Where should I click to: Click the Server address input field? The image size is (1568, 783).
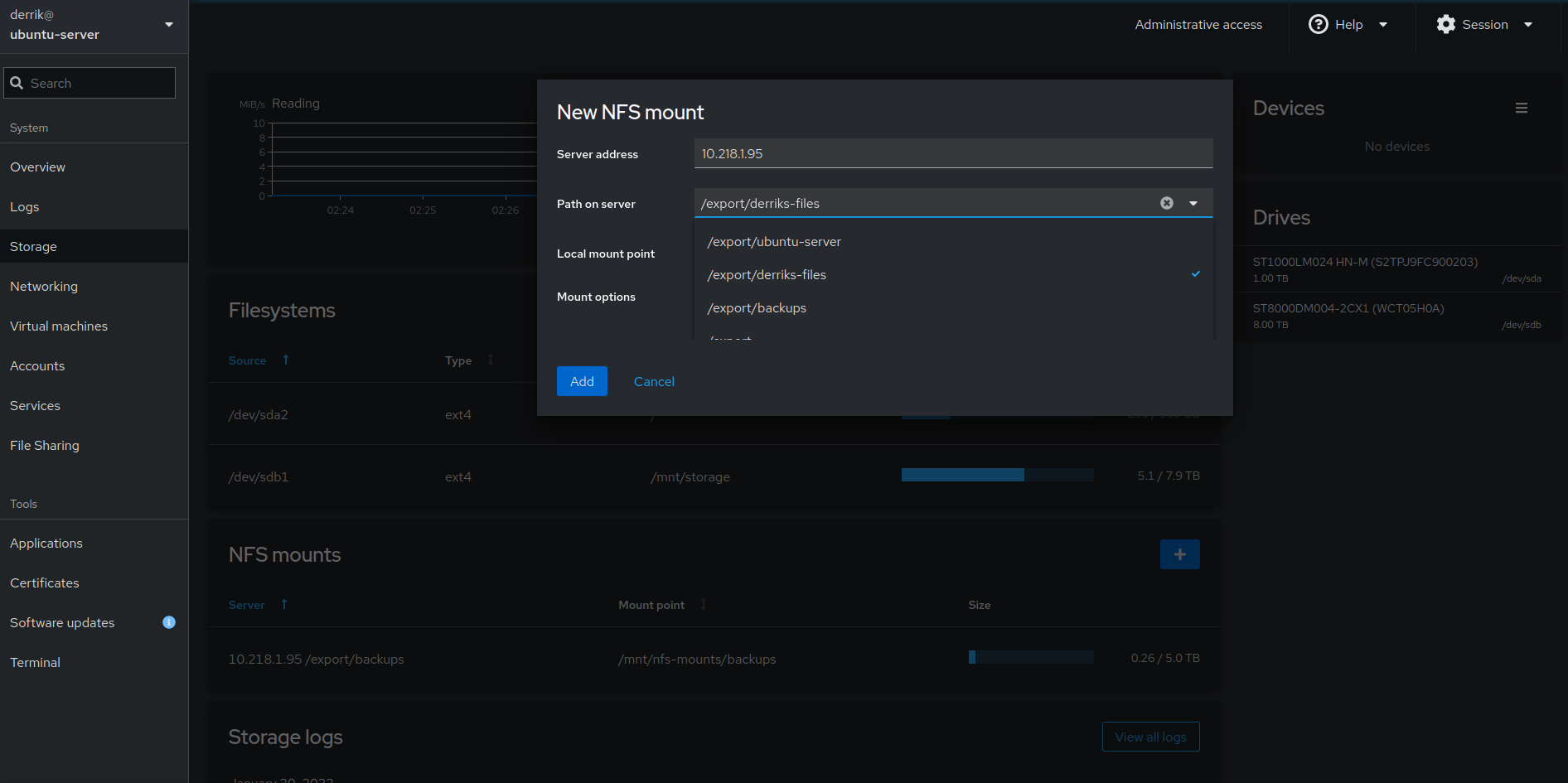[x=953, y=153]
